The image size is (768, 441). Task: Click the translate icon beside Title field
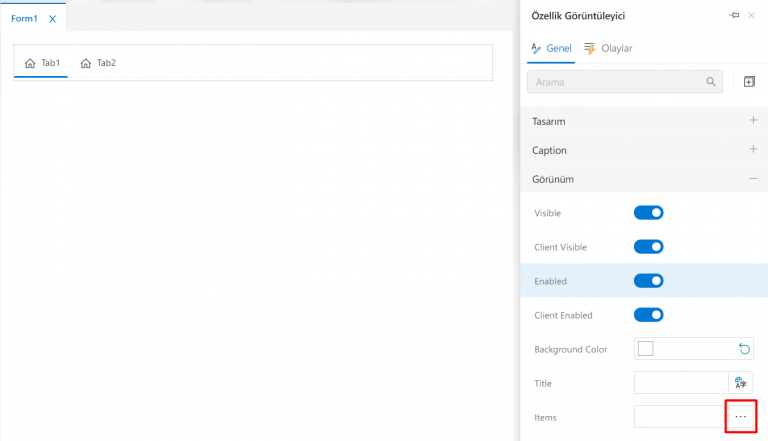coord(741,383)
